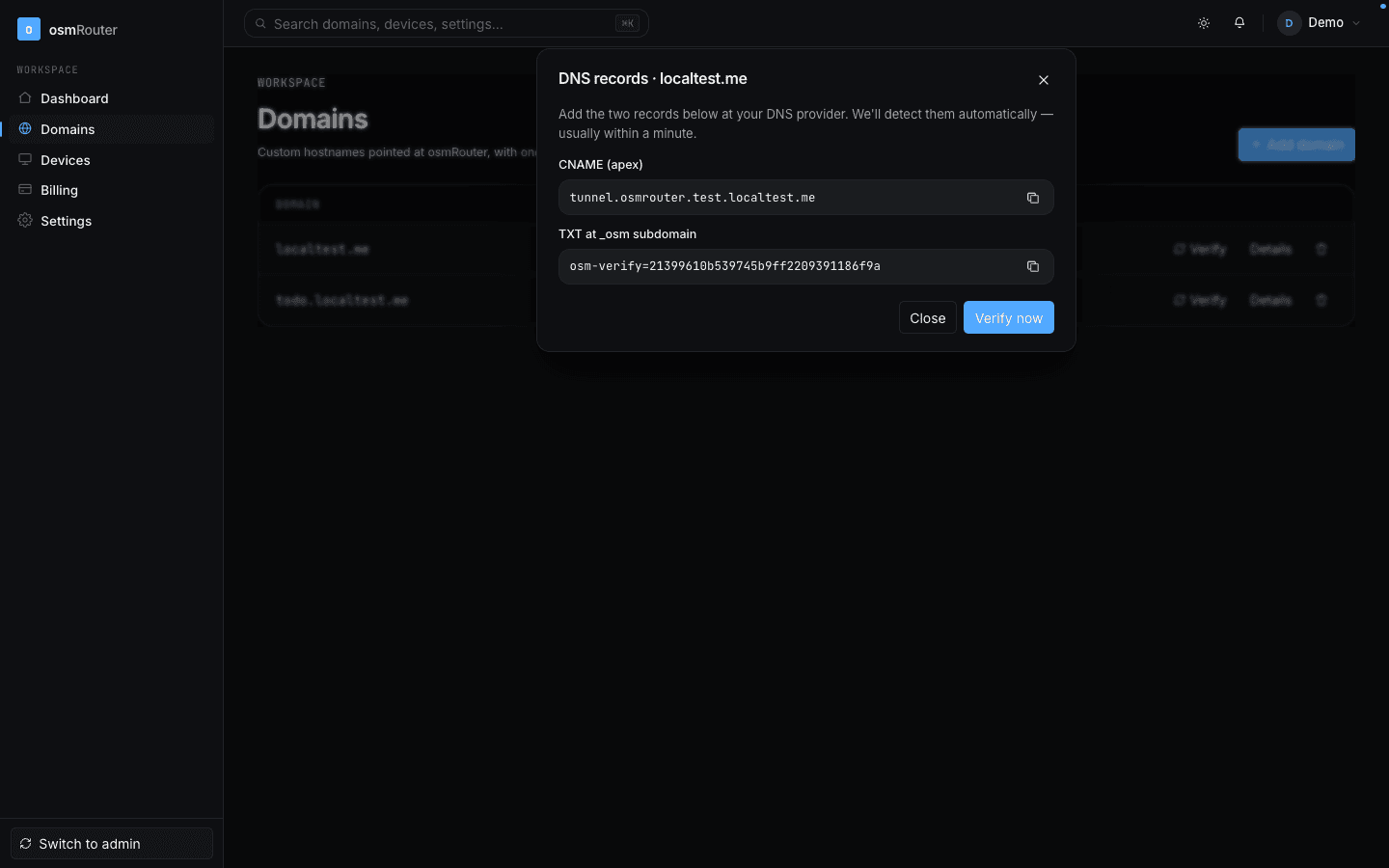Click the Dashboard home icon

point(25,98)
